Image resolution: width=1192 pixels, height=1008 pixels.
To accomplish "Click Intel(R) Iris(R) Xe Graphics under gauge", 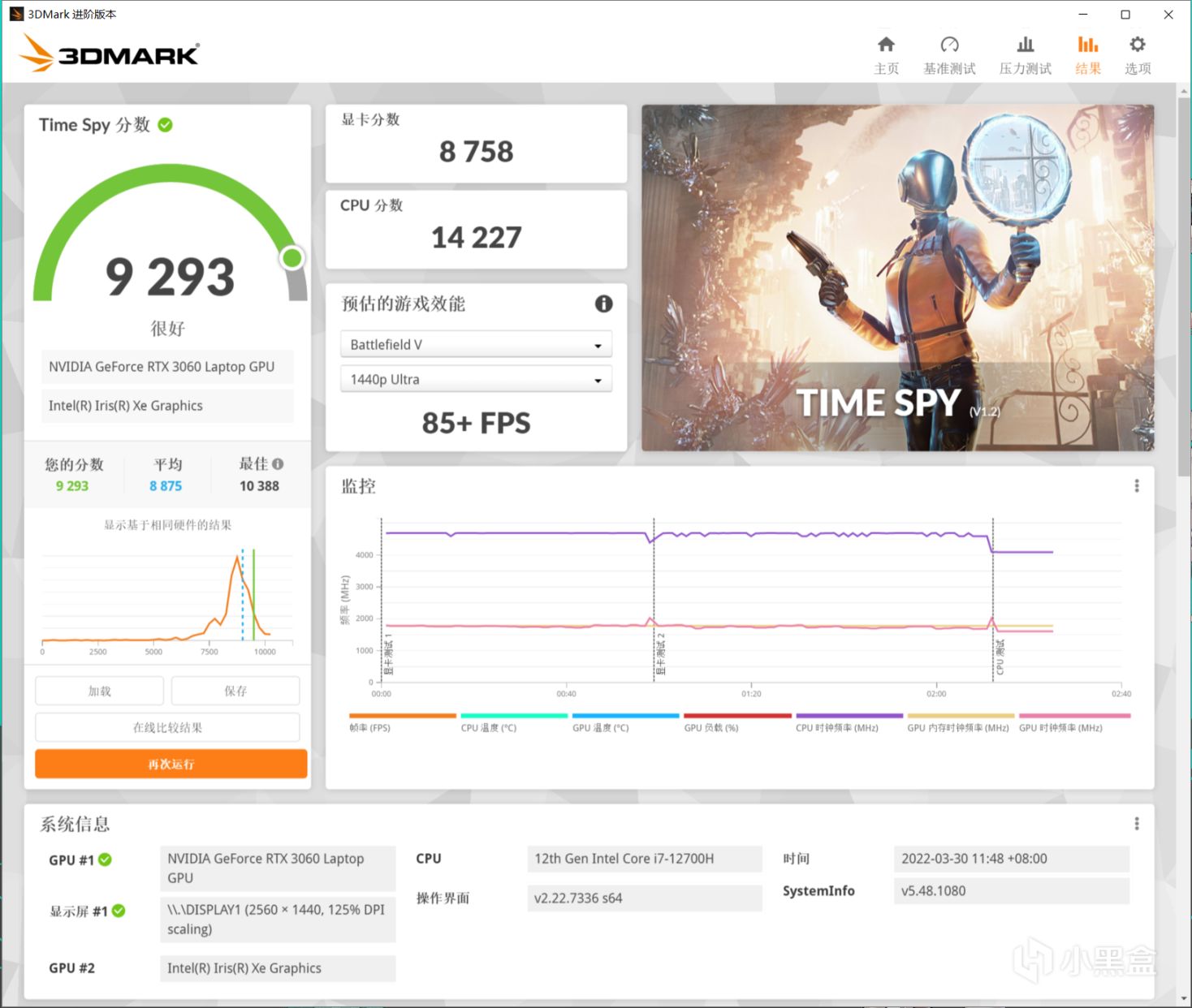I will pyautogui.click(x=167, y=406).
